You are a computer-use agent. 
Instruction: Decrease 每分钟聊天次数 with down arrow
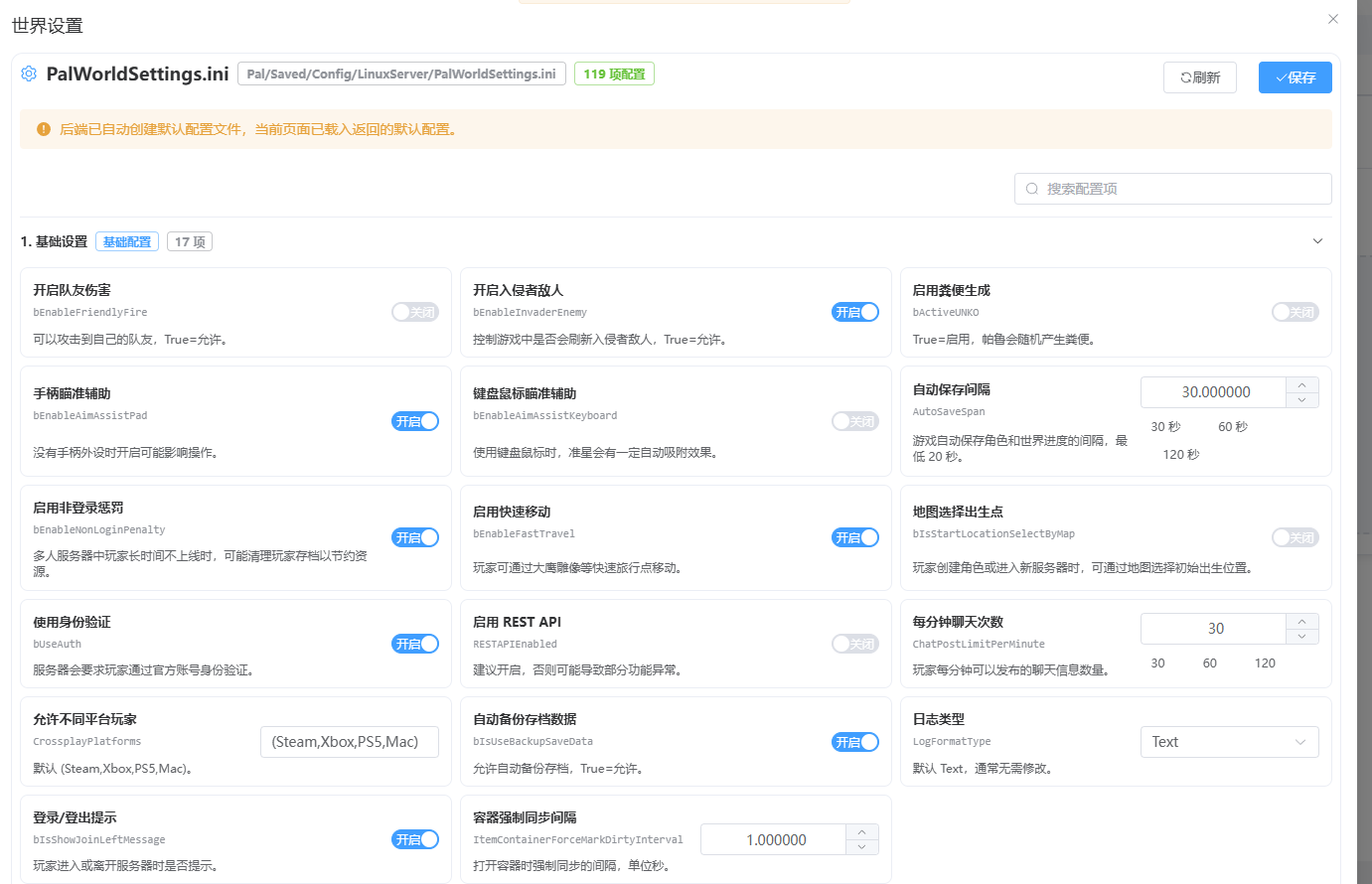tap(1302, 637)
